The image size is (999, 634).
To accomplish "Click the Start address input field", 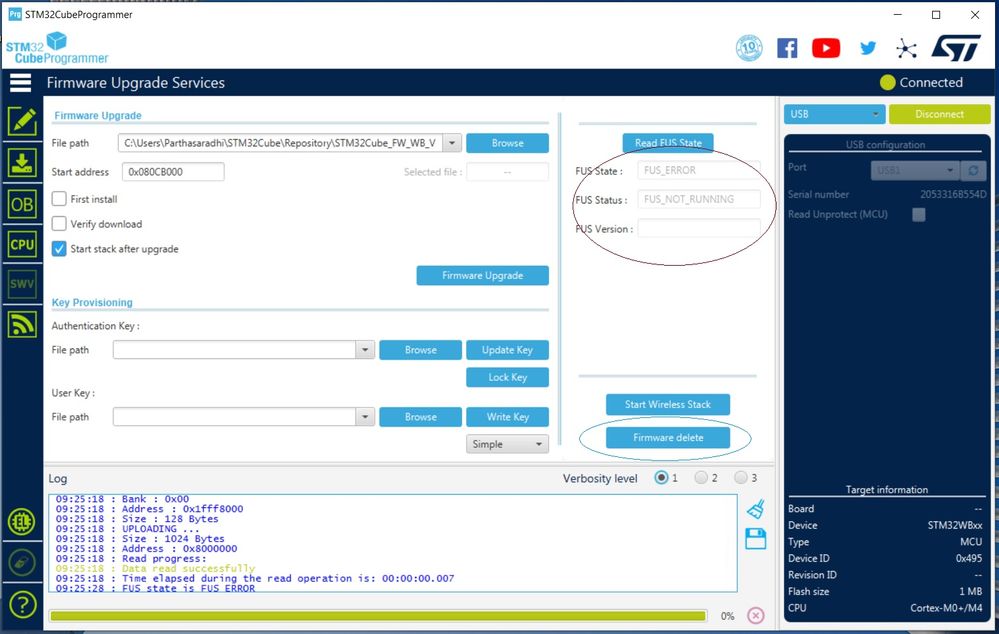I will [x=173, y=171].
